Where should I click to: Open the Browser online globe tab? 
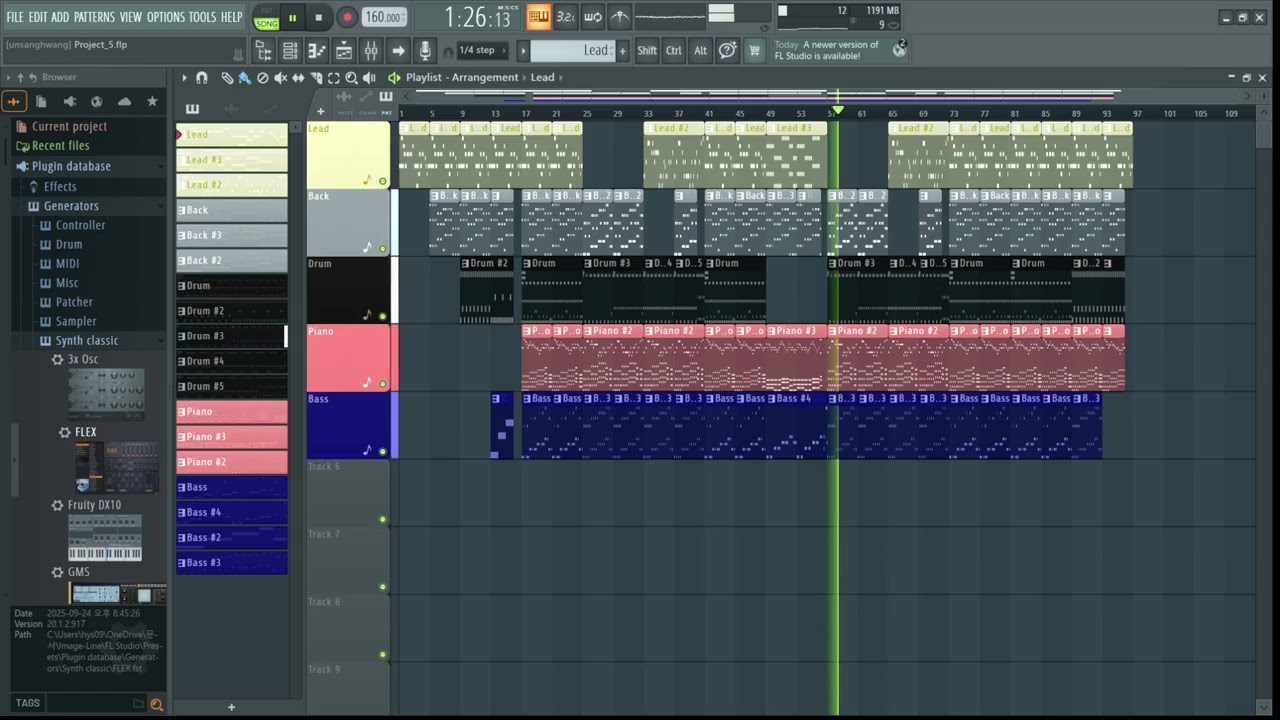(96, 101)
